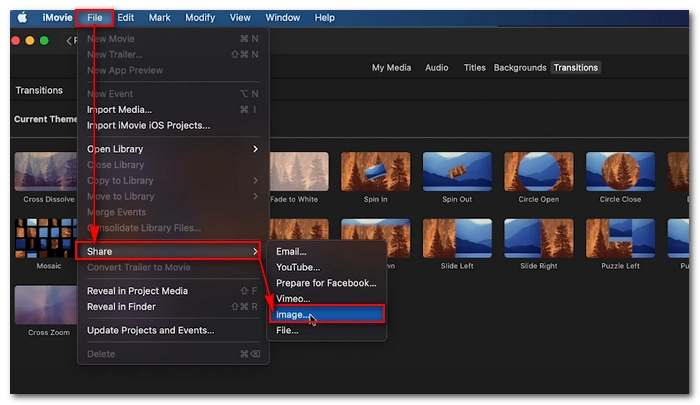Select the Fade to White transition
This screenshot has width=700, height=405.
(299, 171)
